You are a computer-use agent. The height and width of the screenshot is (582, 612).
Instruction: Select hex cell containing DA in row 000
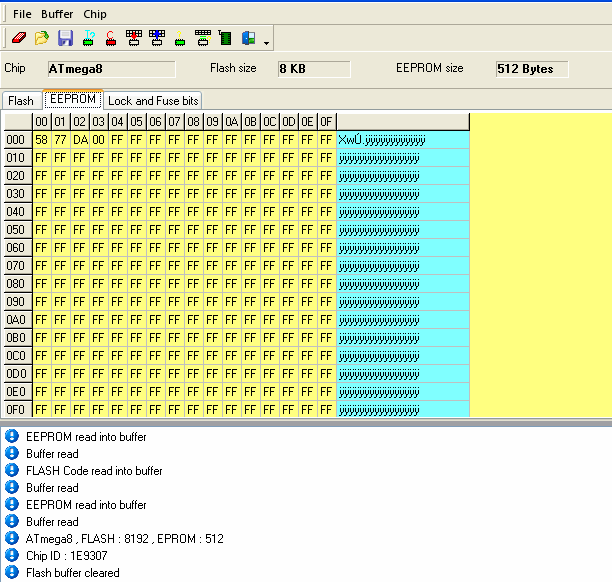[80, 140]
